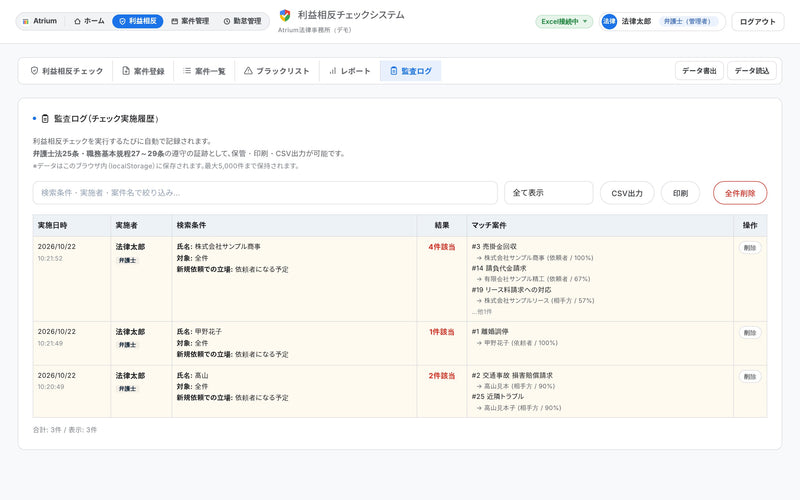
Task: Switch to the レポート tab
Action: [350, 71]
